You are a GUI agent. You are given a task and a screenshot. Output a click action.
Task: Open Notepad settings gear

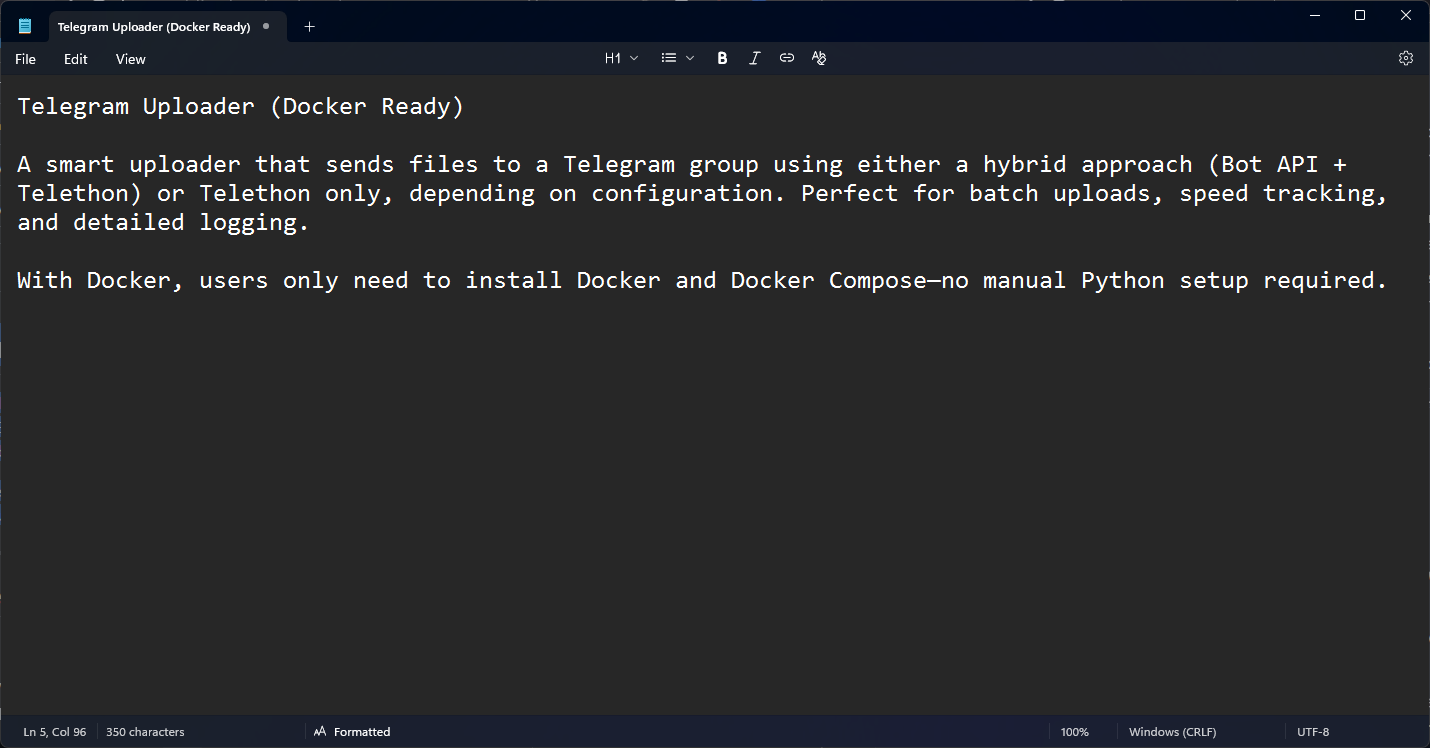(x=1405, y=59)
